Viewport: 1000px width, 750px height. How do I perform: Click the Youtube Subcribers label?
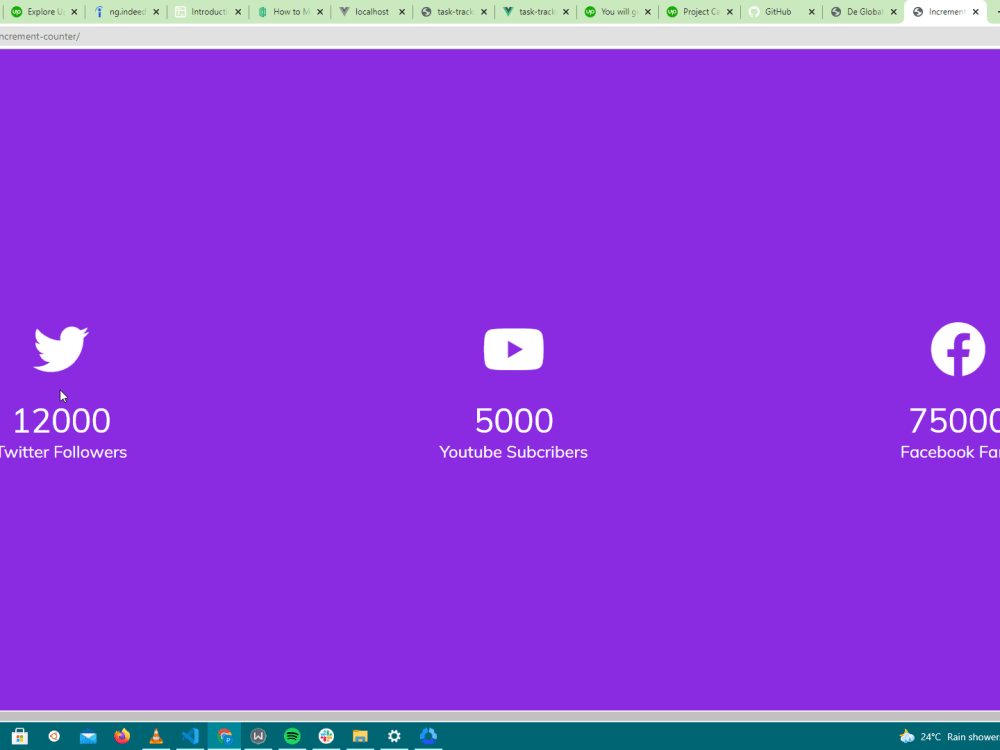[x=513, y=452]
